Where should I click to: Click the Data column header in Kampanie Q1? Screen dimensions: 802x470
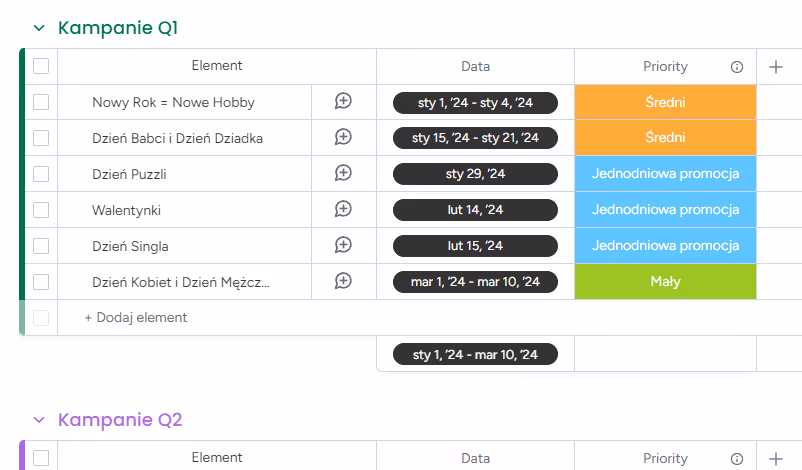476,66
